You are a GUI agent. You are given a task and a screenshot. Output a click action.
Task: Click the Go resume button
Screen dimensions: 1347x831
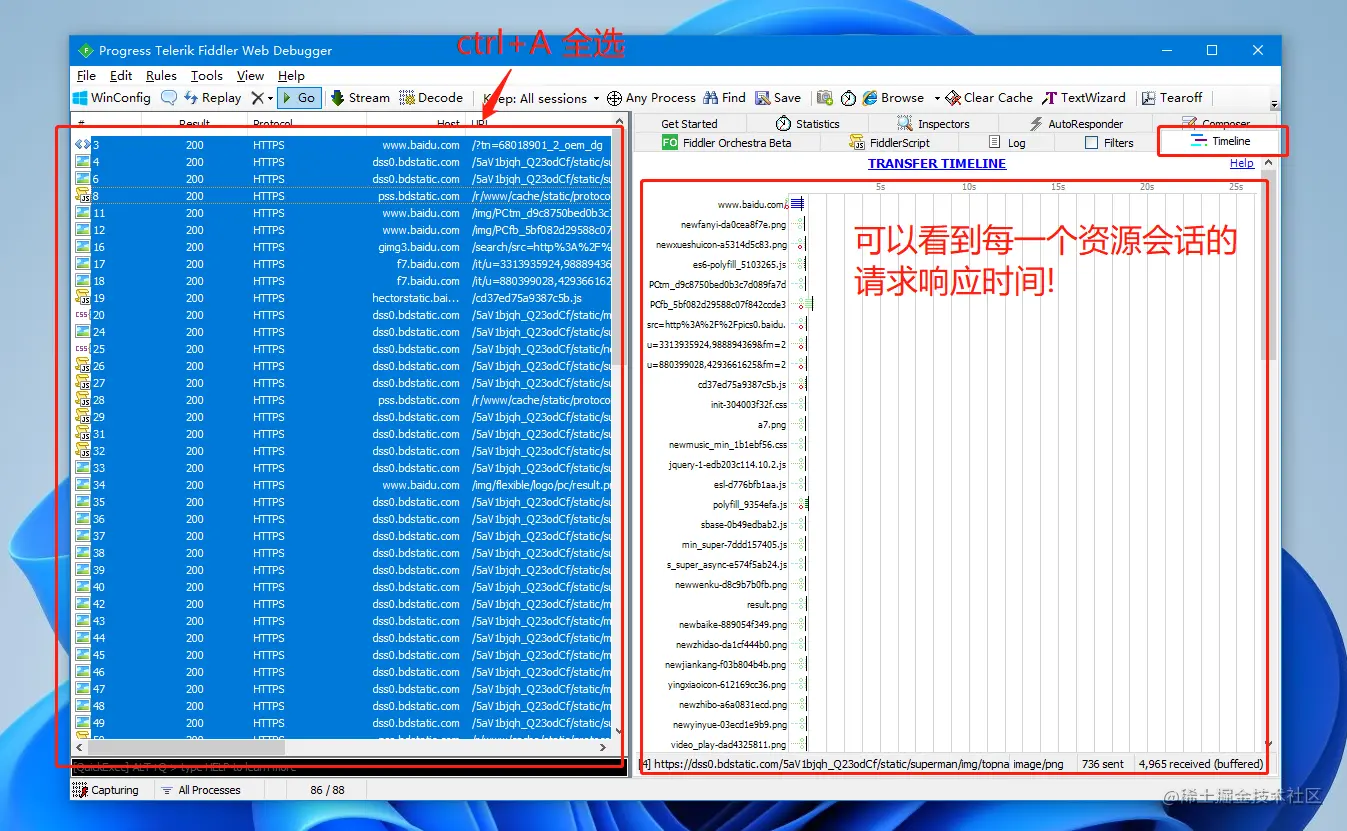click(298, 98)
